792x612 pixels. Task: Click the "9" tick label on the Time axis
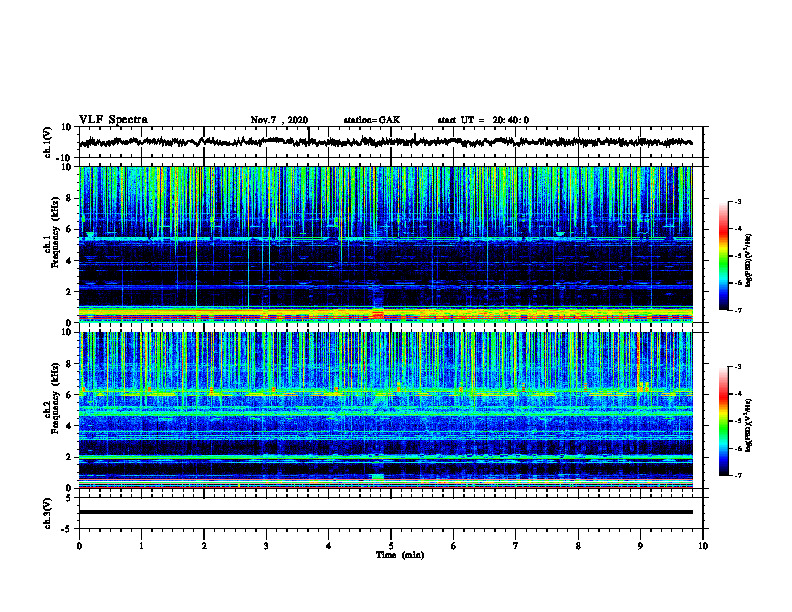(x=640, y=546)
